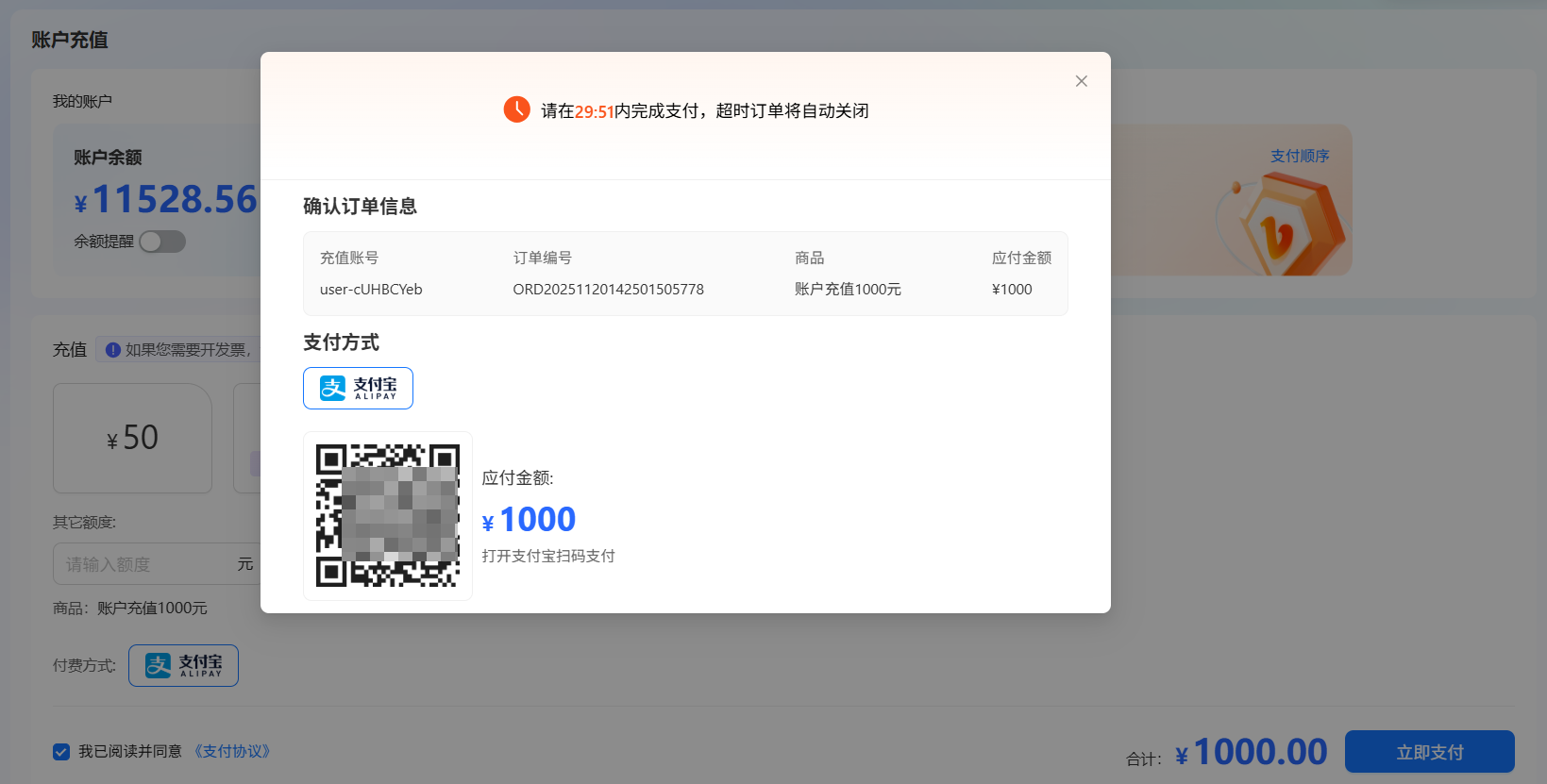Select Alipay in background 付费方式 row
Viewport: 1547px width, 784px height.
[x=183, y=665]
